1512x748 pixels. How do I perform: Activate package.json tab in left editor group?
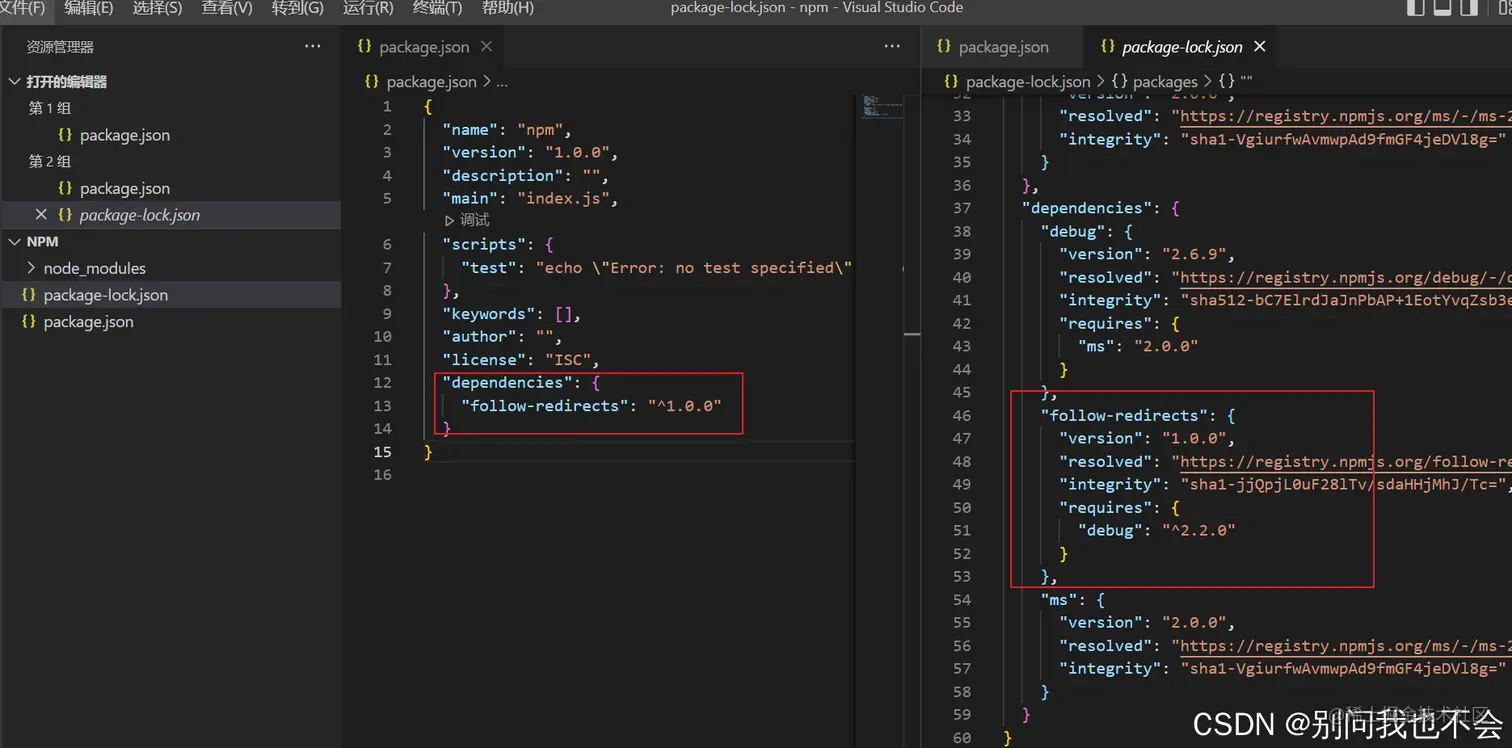[423, 47]
